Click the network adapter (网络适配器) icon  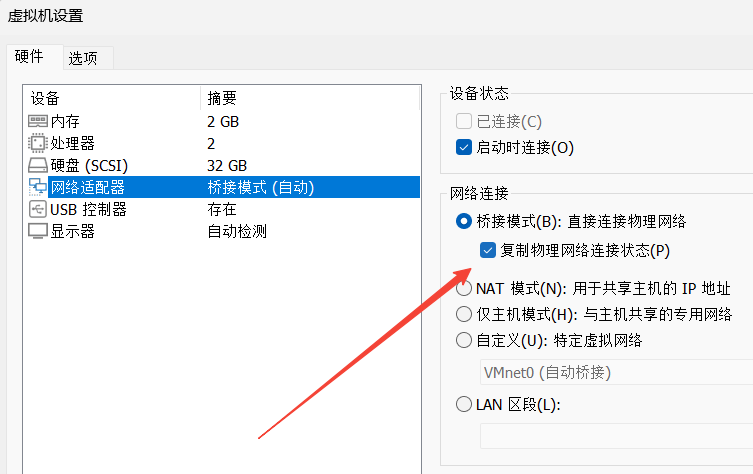click(x=37, y=187)
